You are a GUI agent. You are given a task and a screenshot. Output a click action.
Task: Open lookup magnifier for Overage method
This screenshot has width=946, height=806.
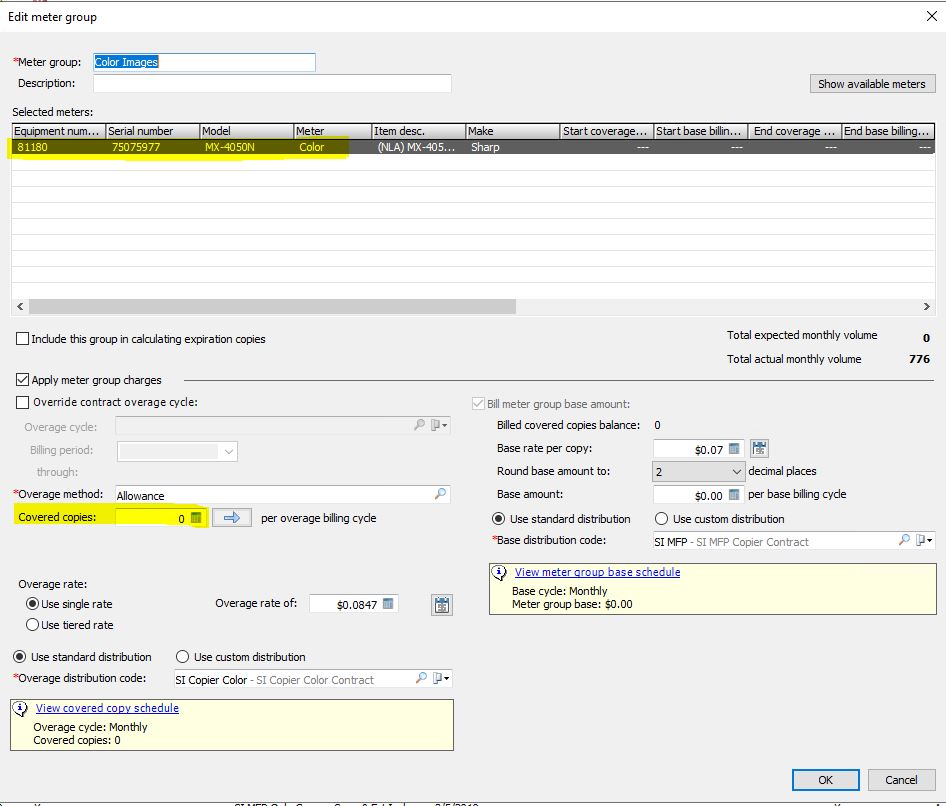click(441, 494)
